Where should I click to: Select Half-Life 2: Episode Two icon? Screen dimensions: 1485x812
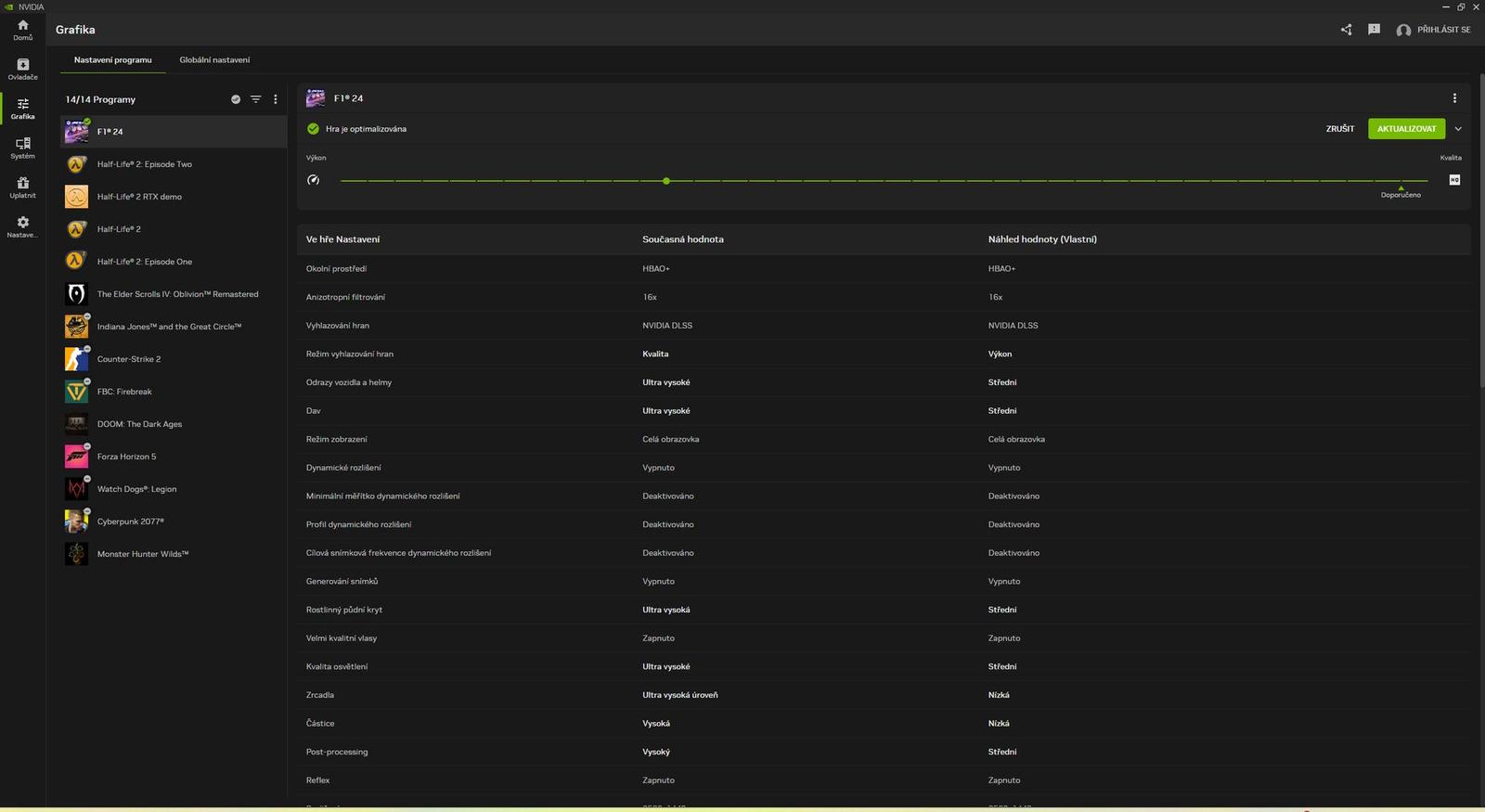tap(76, 164)
